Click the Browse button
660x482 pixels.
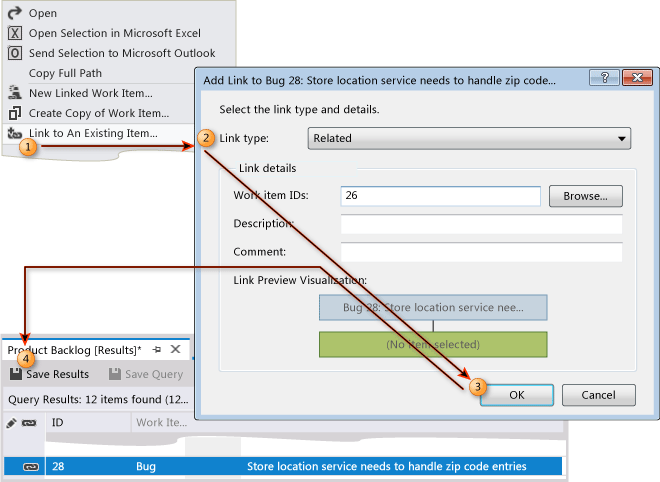585,196
